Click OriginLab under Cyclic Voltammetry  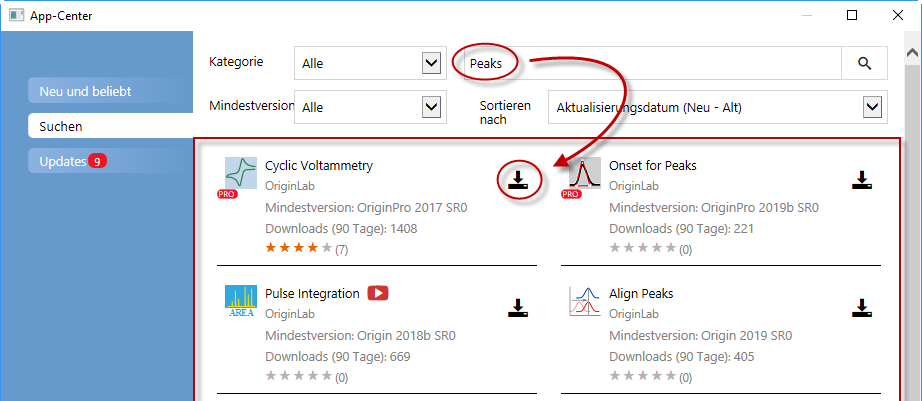point(290,186)
